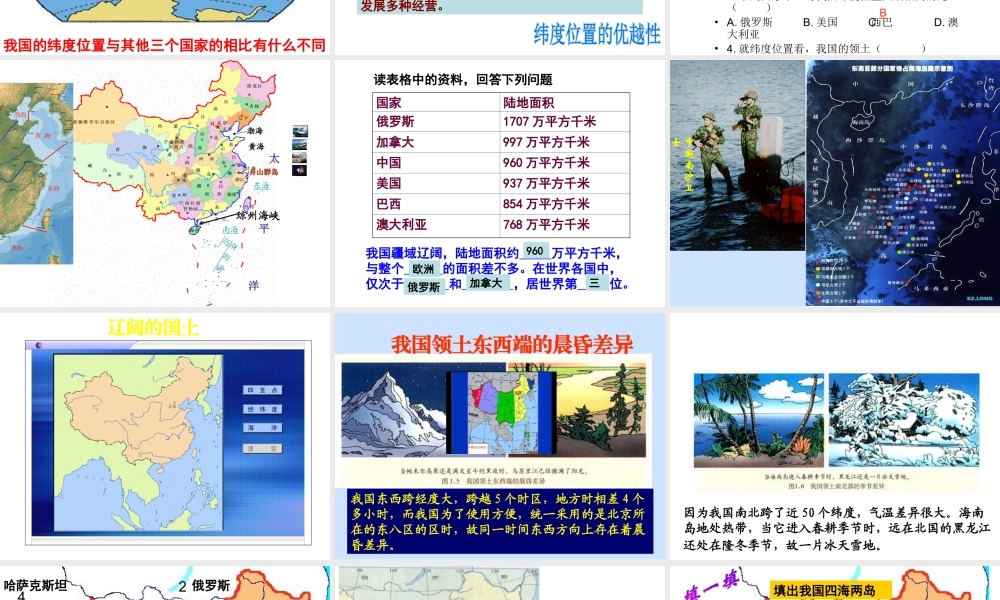
Task: Click the filled-in blank 俄罗斯 below the table
Action: pos(423,287)
